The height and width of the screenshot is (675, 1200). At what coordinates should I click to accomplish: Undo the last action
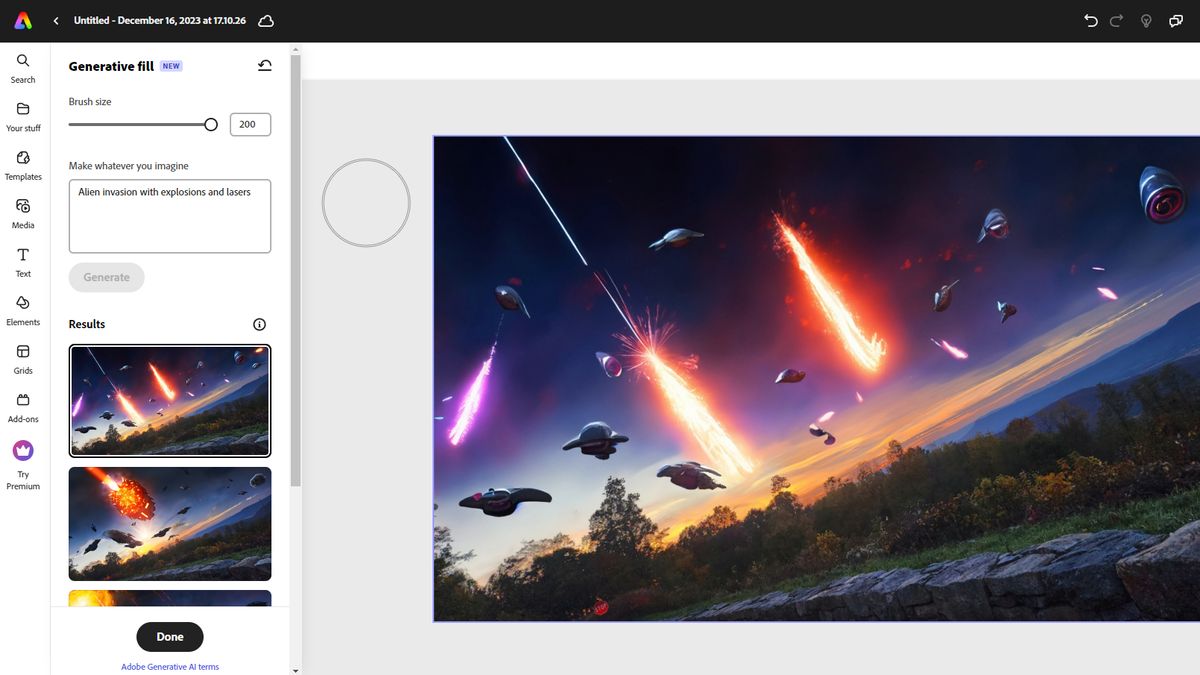[x=1089, y=20]
